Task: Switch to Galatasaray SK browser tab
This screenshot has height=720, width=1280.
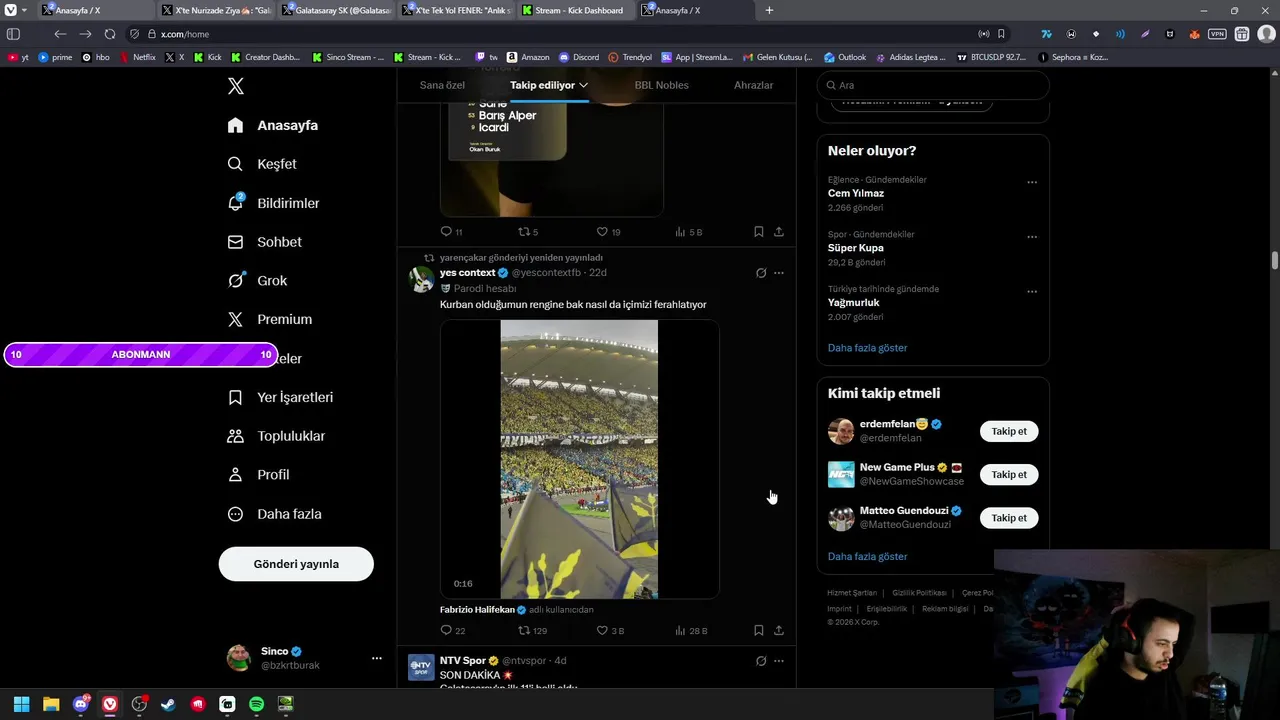Action: 337,10
